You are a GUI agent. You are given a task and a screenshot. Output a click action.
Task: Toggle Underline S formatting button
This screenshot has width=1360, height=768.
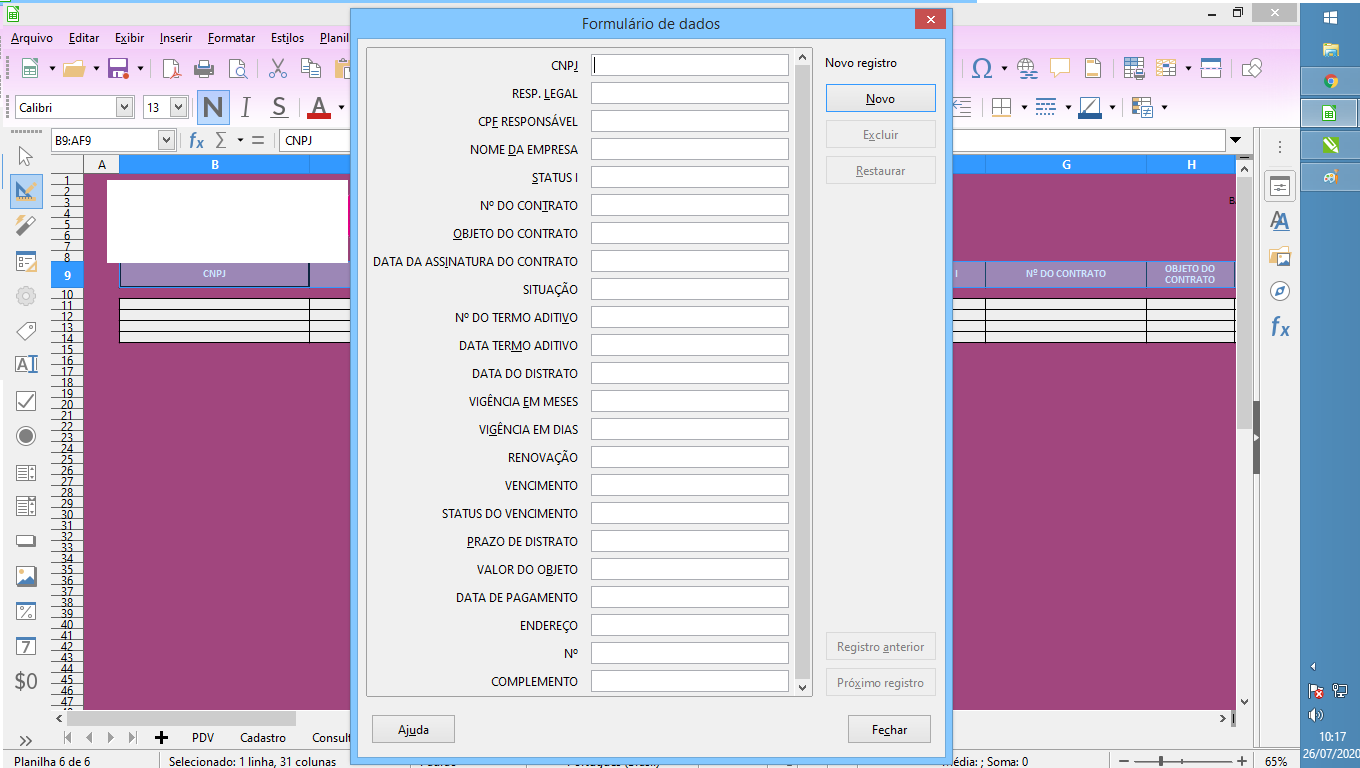coord(279,107)
